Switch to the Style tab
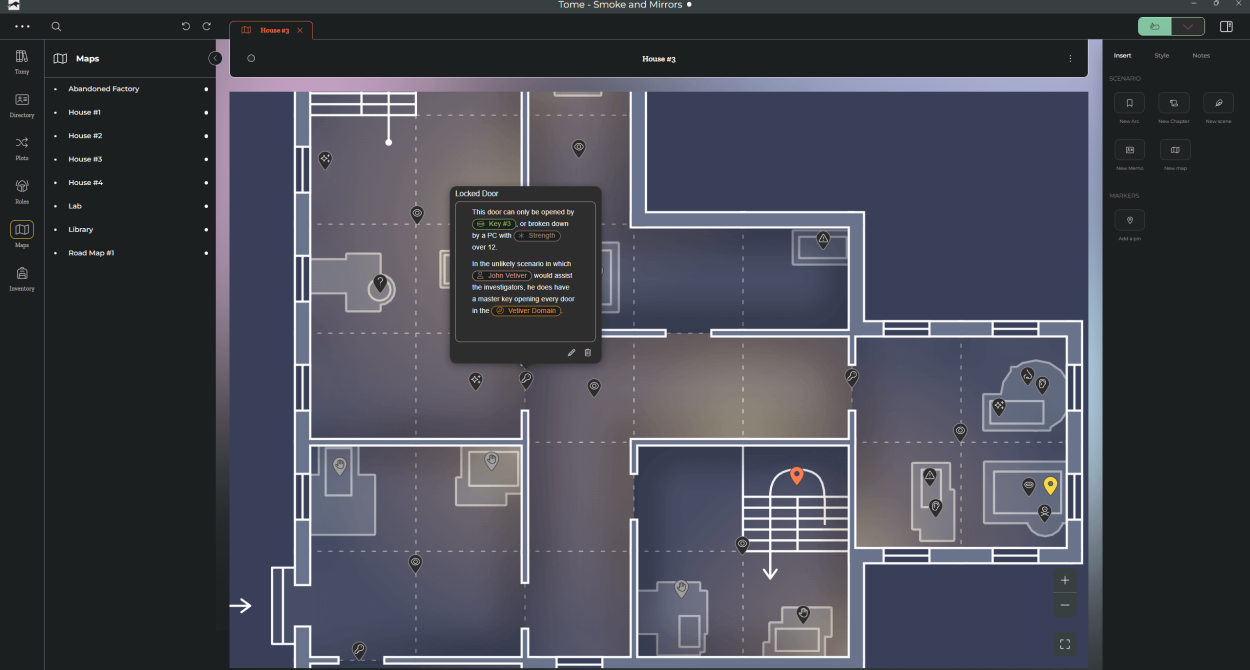The image size is (1250, 670). pos(1161,56)
